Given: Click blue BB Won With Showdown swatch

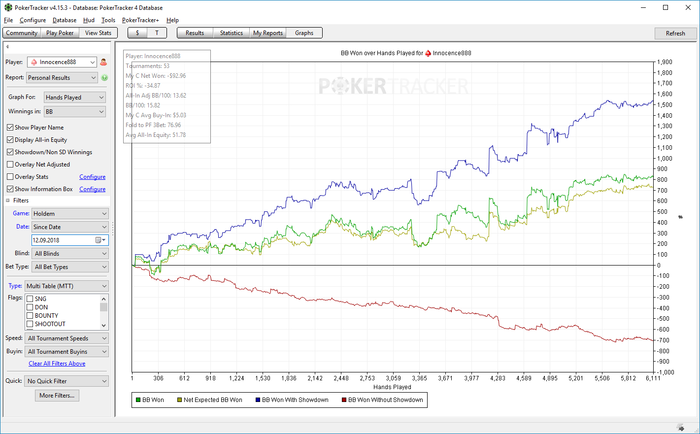Looking at the screenshot, I should (258, 400).
